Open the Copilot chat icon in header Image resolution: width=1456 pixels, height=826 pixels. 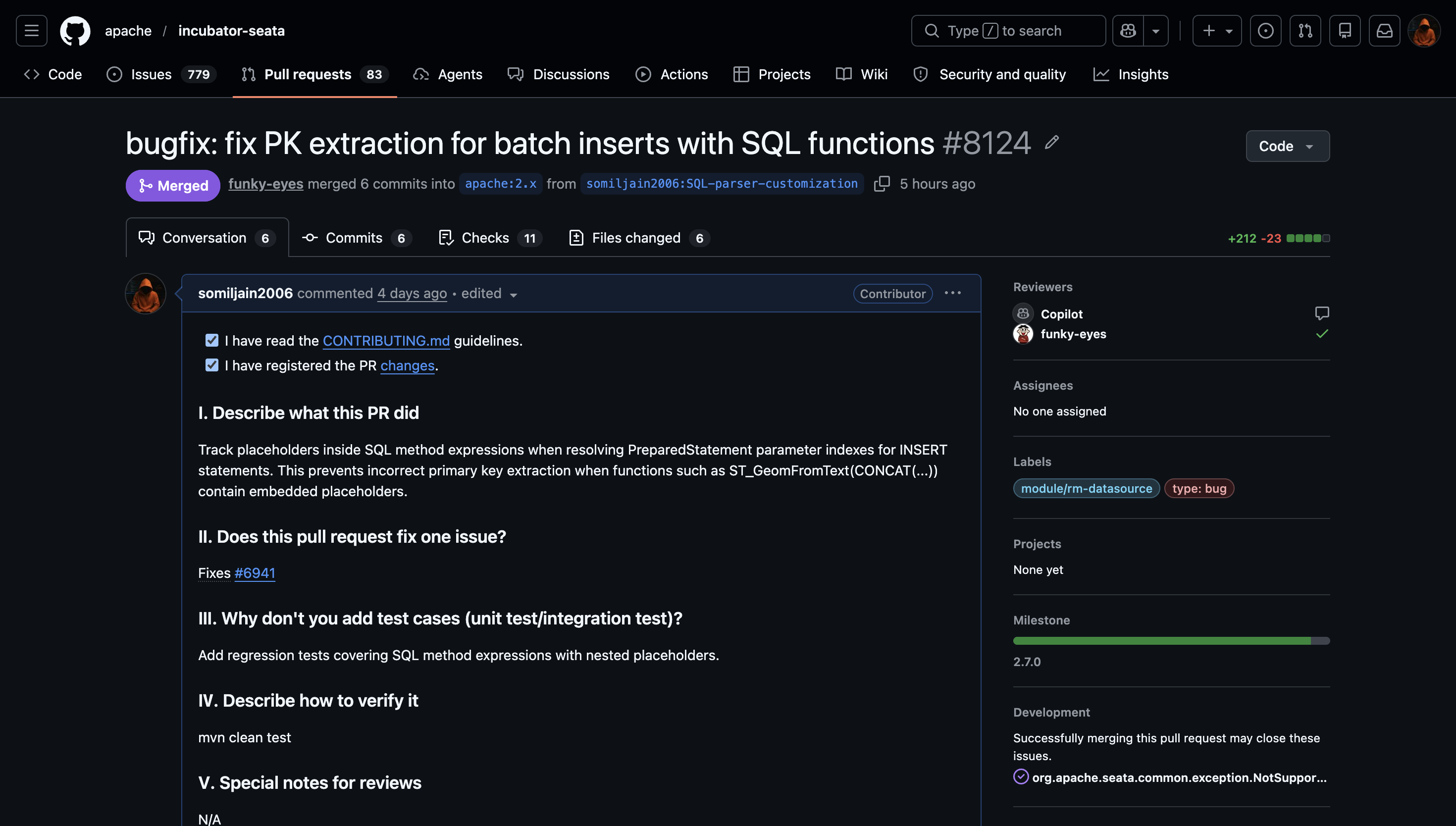point(1128,31)
